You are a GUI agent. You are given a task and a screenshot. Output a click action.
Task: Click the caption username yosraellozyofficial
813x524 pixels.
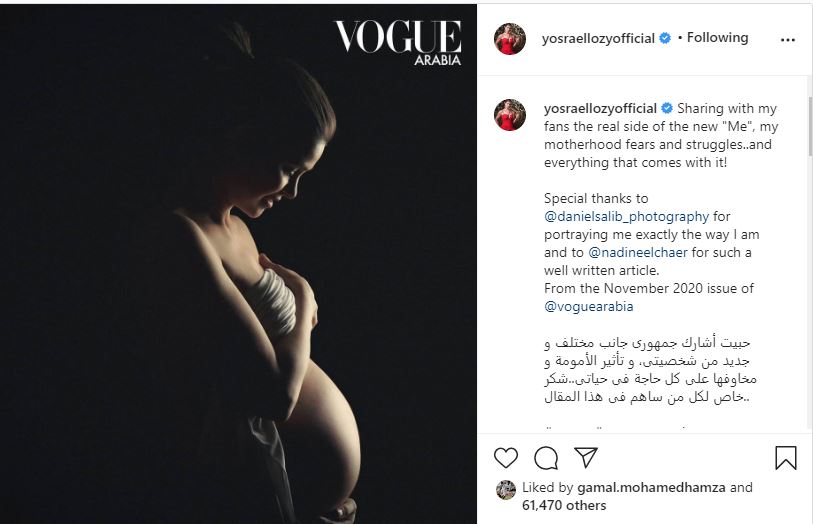(600, 108)
